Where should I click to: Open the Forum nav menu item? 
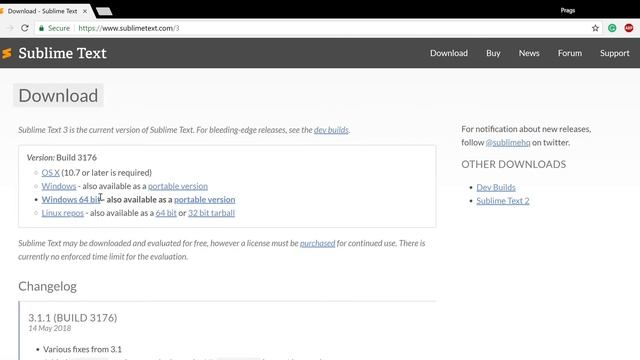(x=570, y=53)
